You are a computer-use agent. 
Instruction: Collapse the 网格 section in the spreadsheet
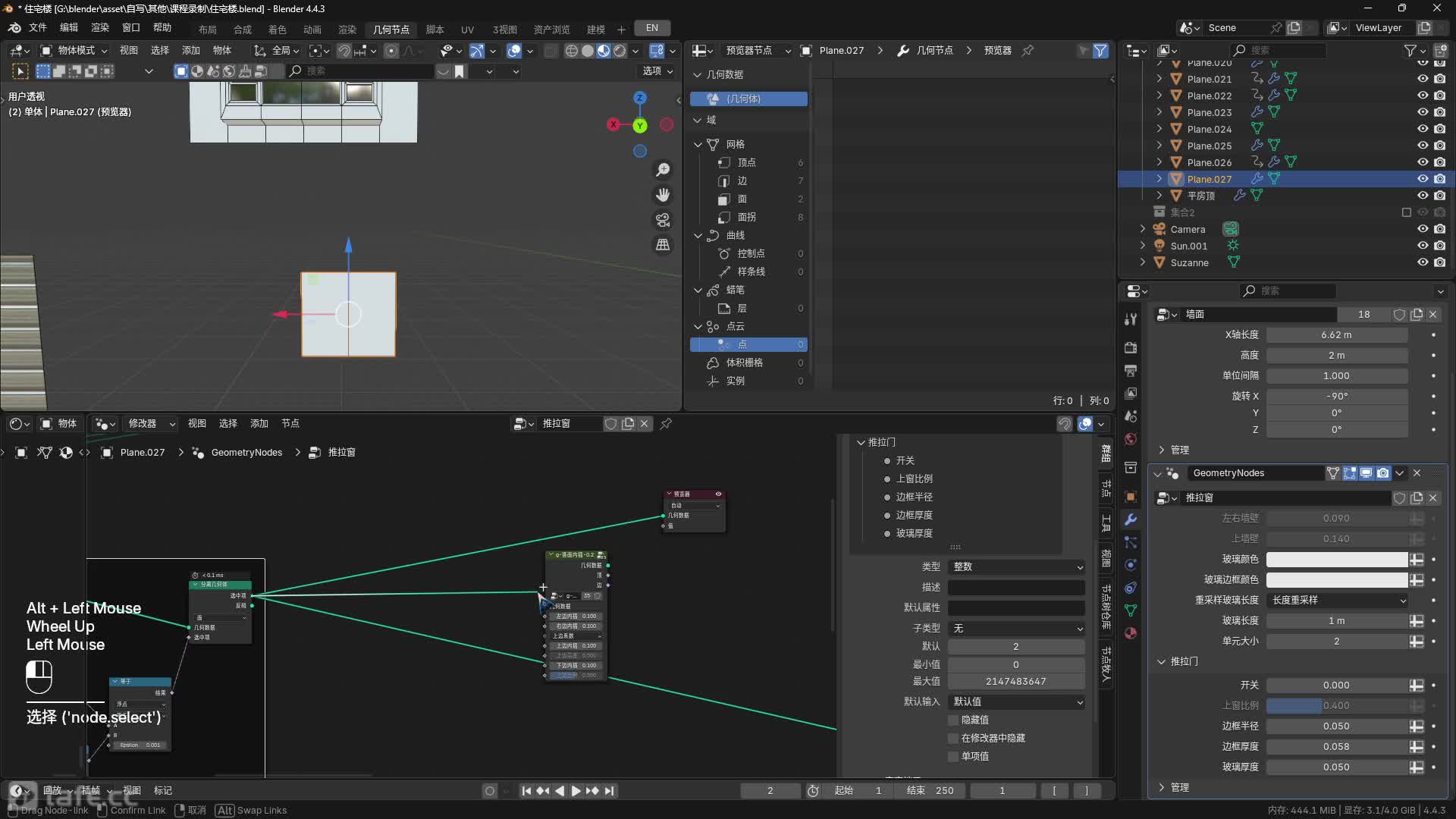click(x=698, y=144)
